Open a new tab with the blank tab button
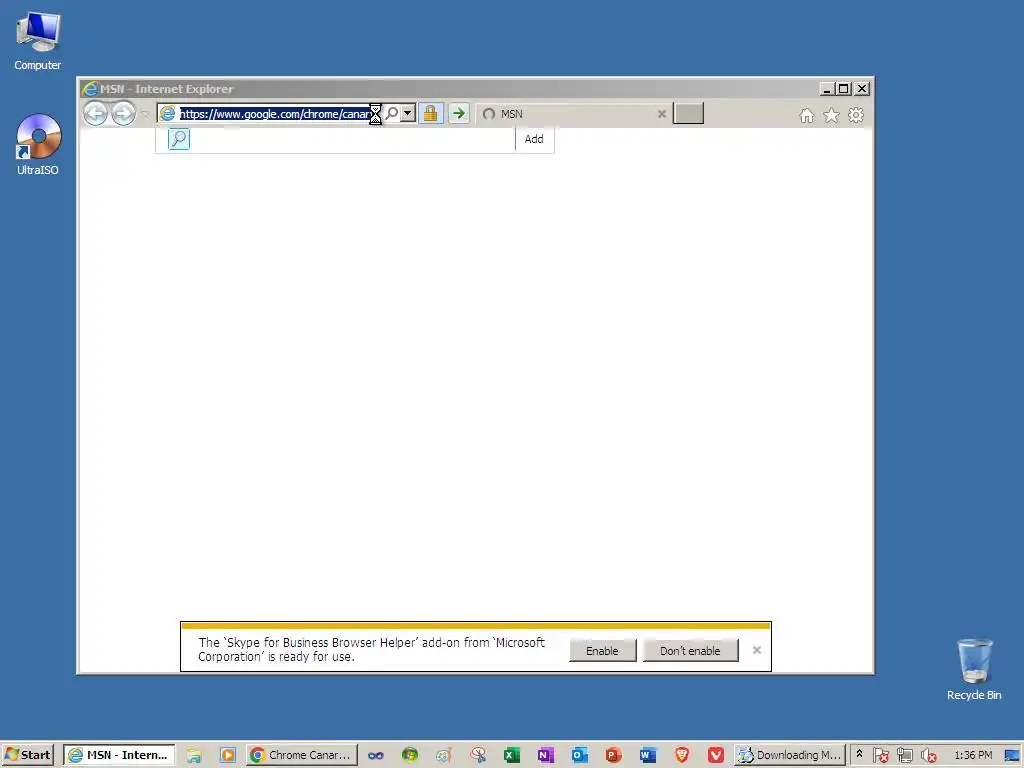The width and height of the screenshot is (1024, 768). [688, 114]
